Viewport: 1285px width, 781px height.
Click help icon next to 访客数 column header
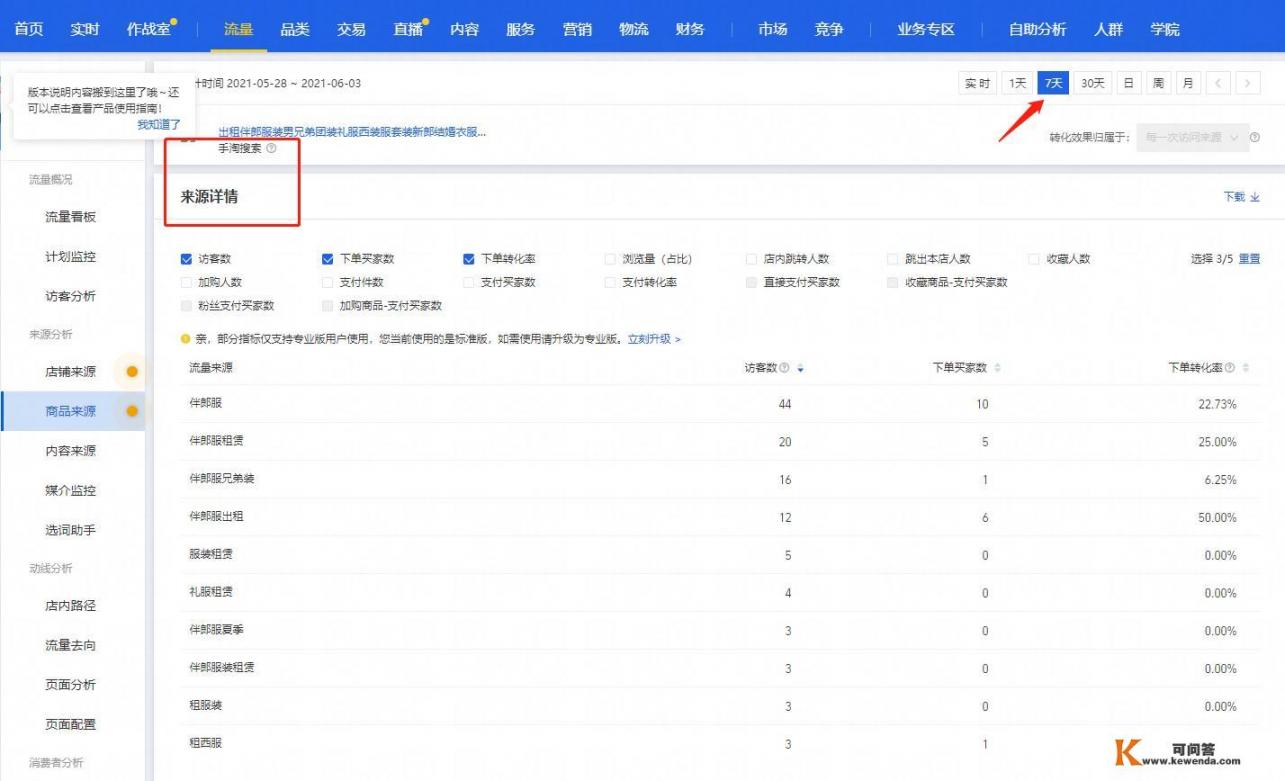[x=785, y=368]
